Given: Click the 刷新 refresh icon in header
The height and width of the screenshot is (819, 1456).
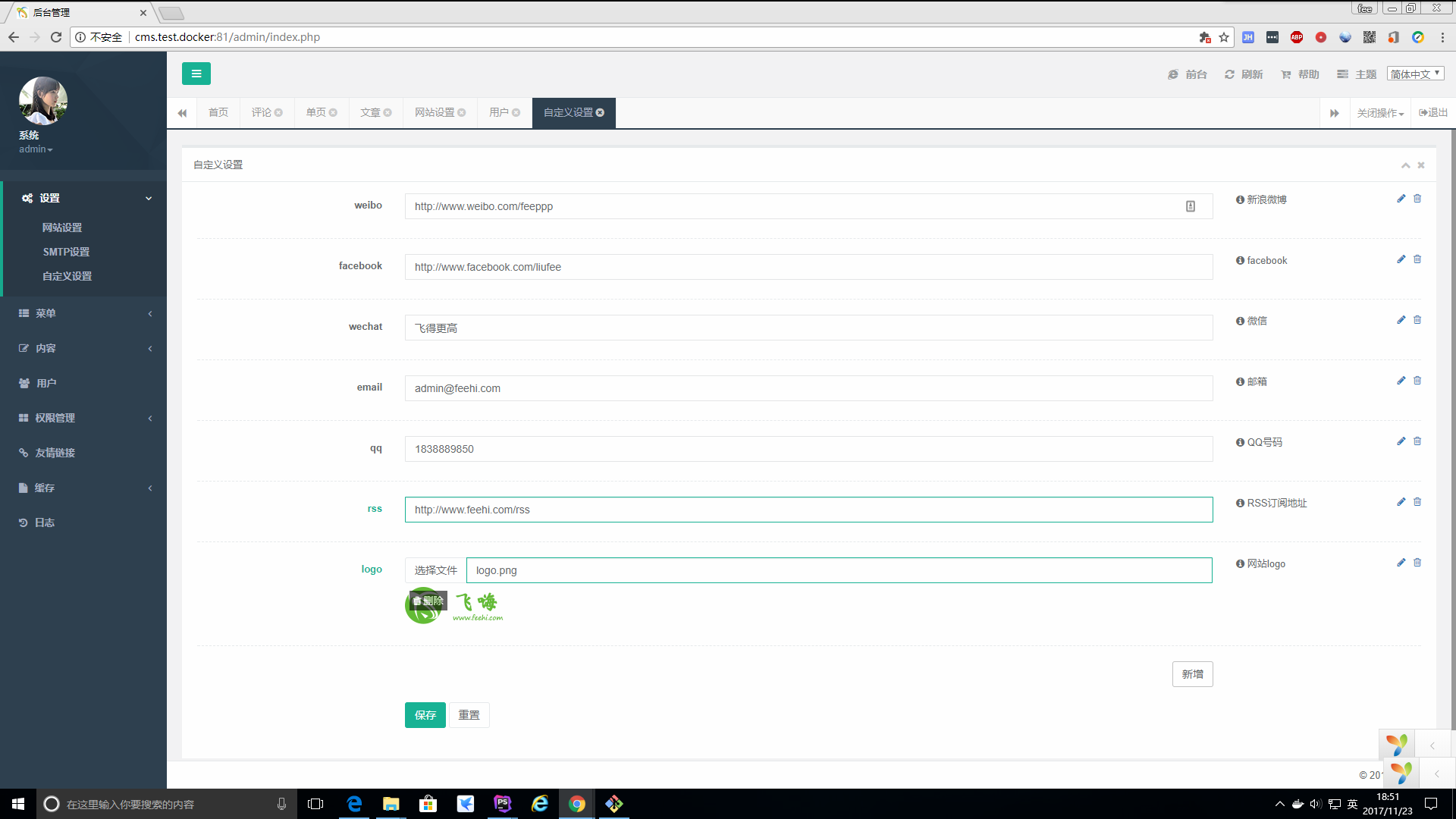Looking at the screenshot, I should 1229,74.
